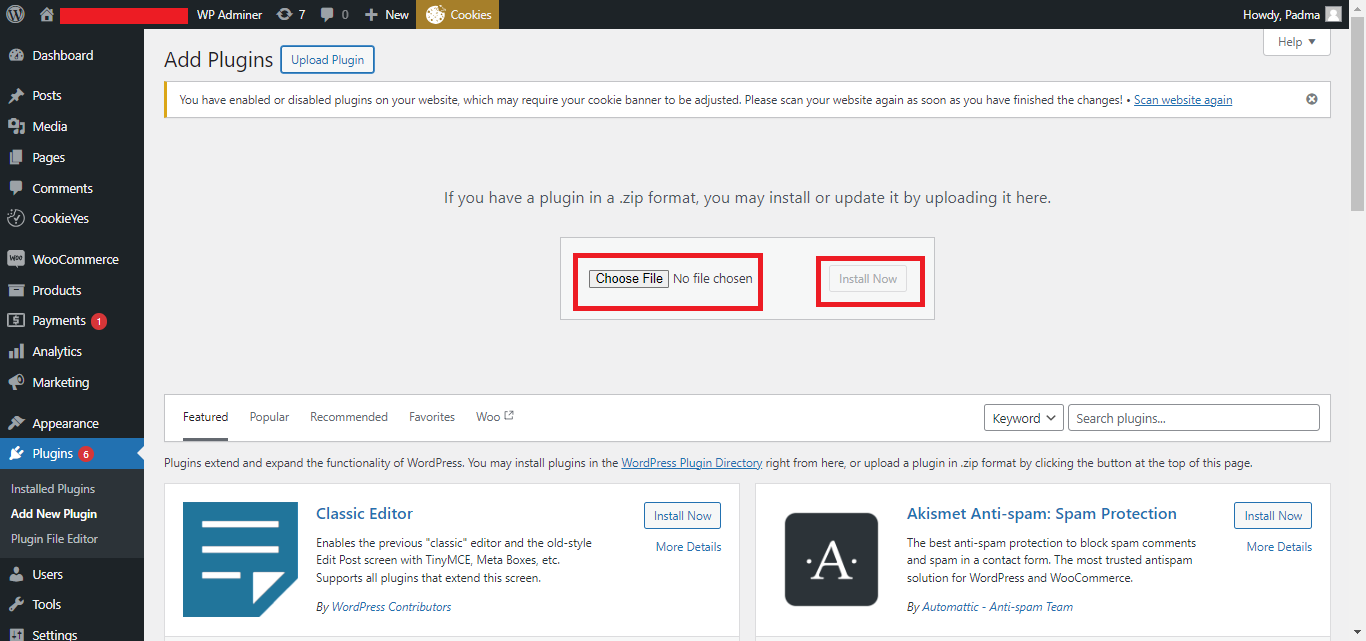Image resolution: width=1366 pixels, height=641 pixels.
Task: Install Classic Editor plugin
Action: [x=683, y=516]
